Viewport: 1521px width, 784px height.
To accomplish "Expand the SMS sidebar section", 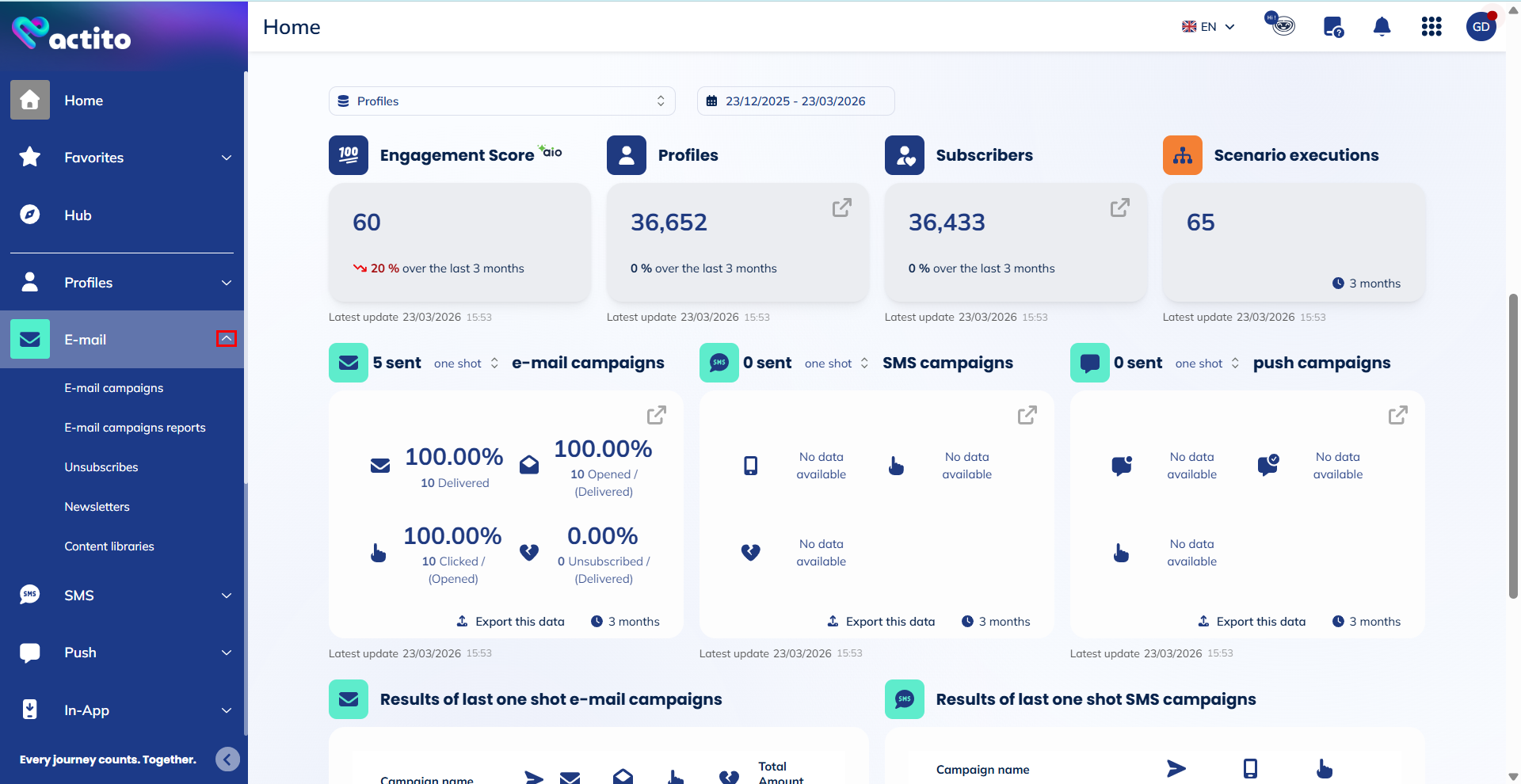I will [227, 596].
